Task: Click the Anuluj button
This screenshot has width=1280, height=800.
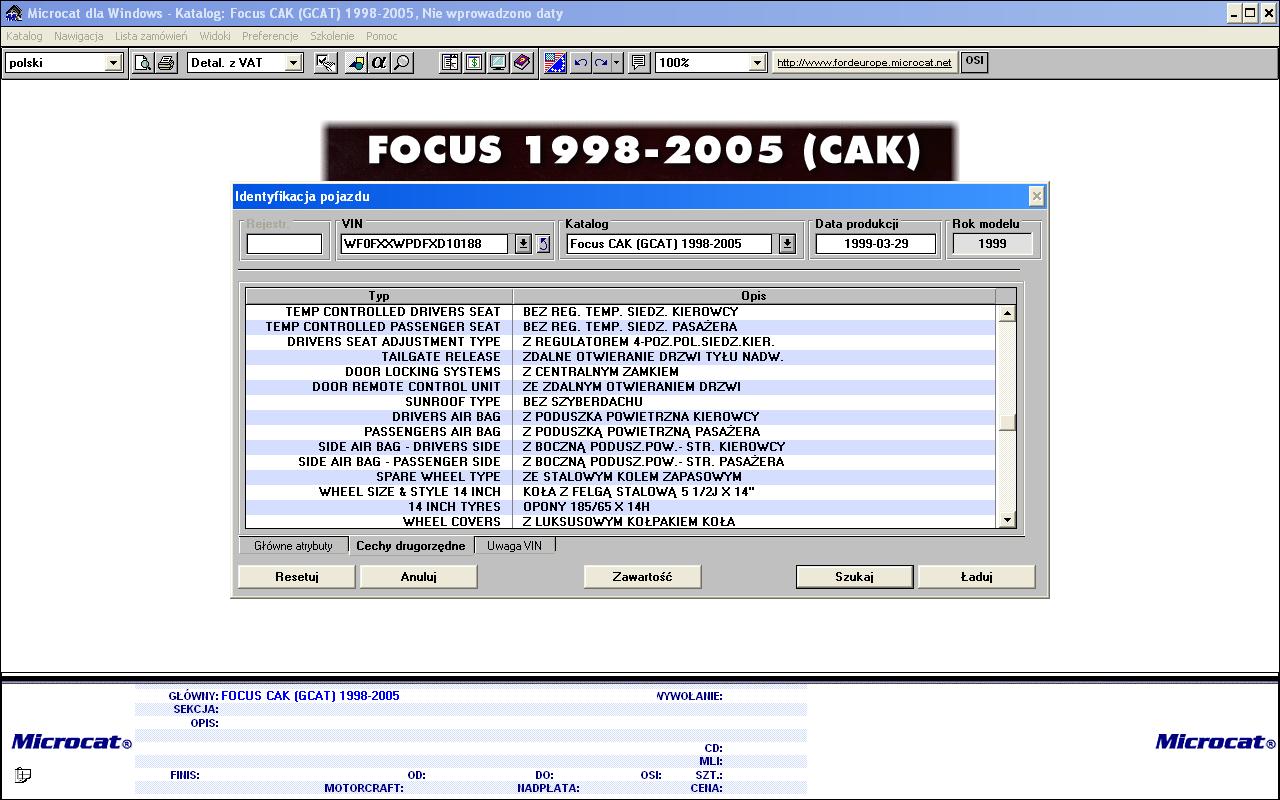Action: click(x=419, y=577)
